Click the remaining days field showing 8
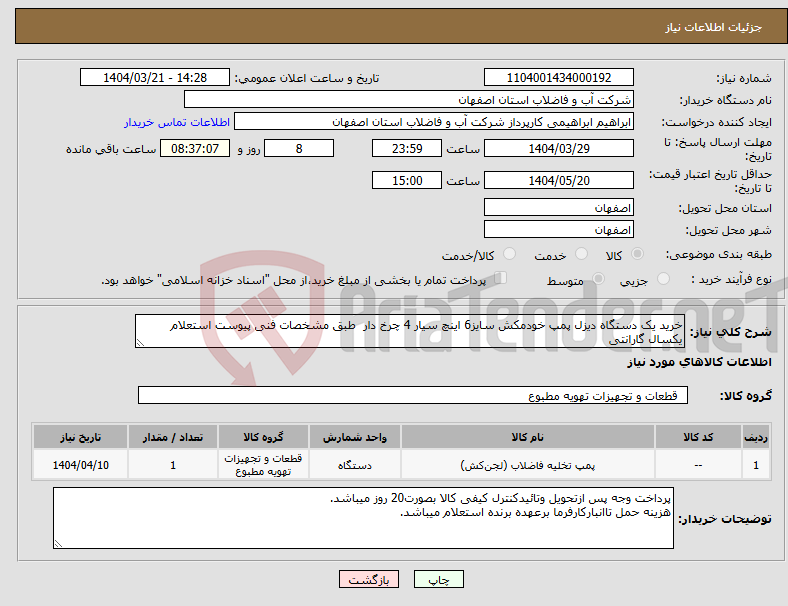The image size is (788, 606). click(x=299, y=149)
